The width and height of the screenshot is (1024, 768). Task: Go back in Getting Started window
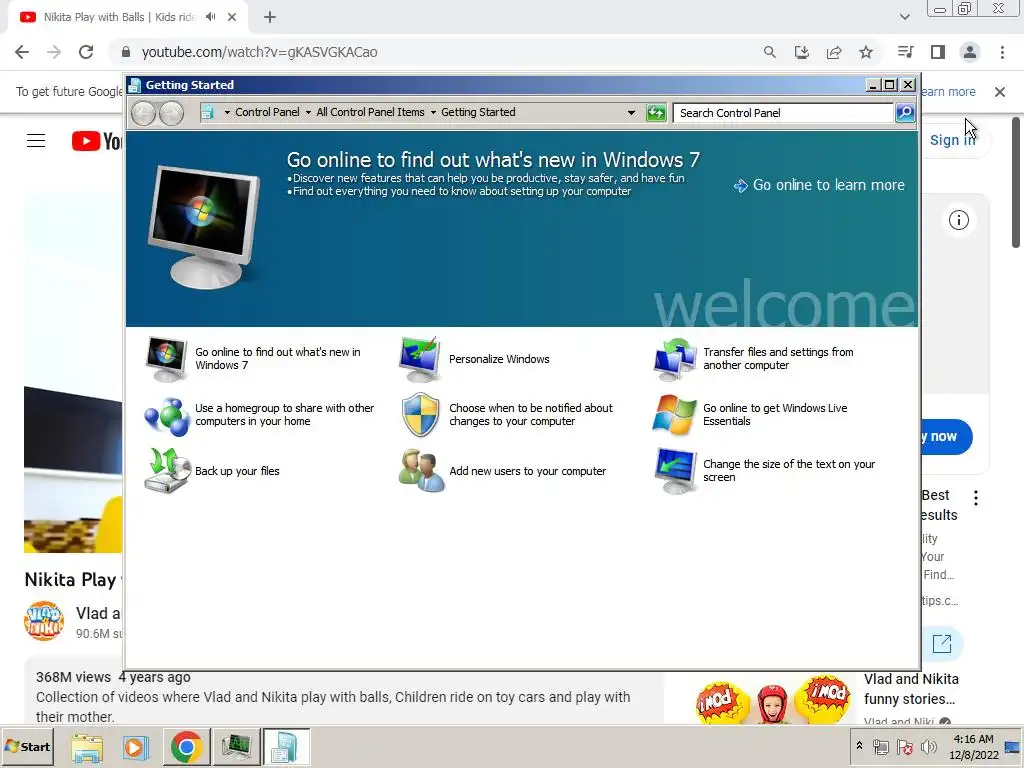click(x=144, y=113)
